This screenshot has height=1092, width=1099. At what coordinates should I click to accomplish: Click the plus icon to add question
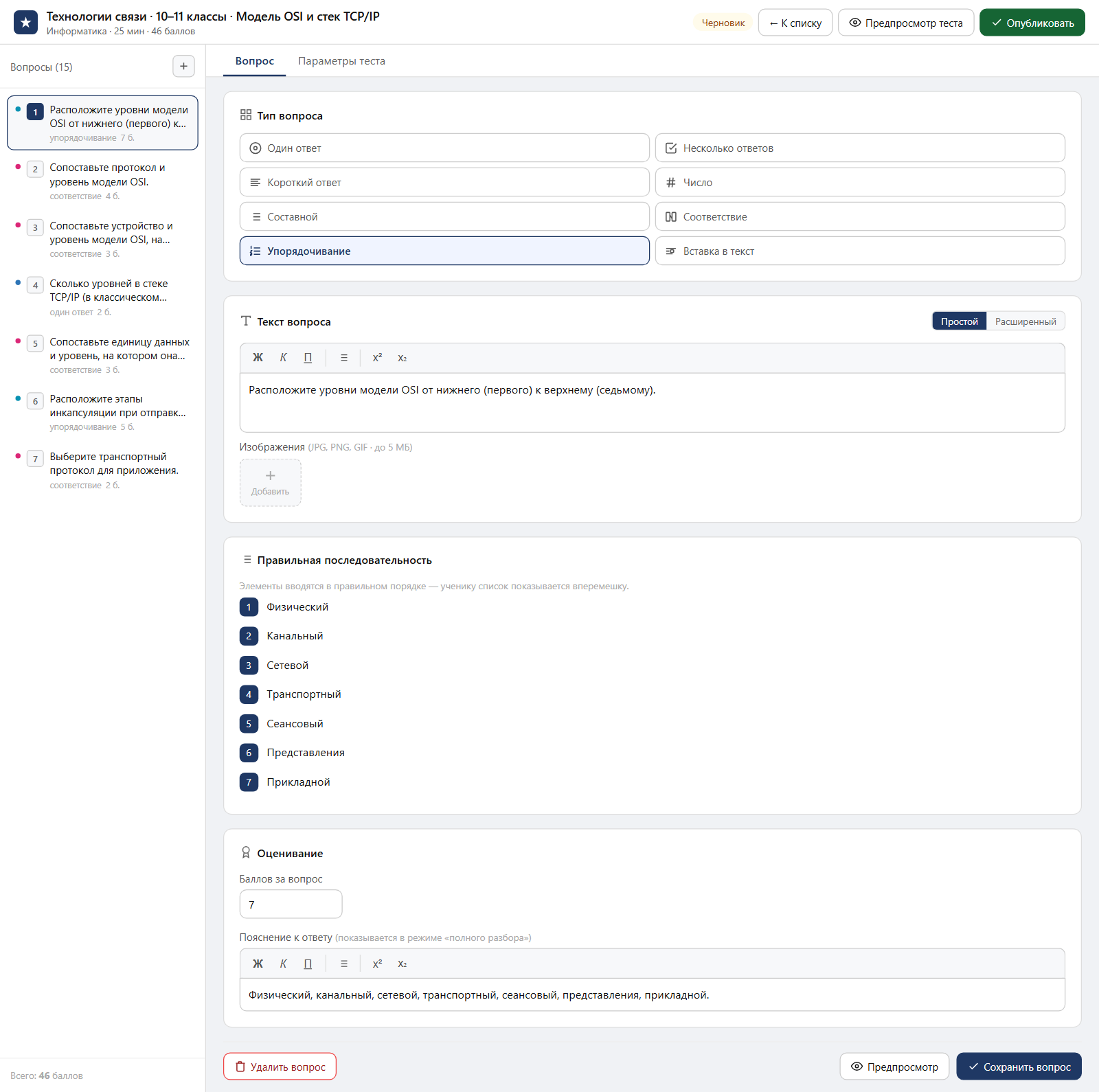tap(183, 67)
